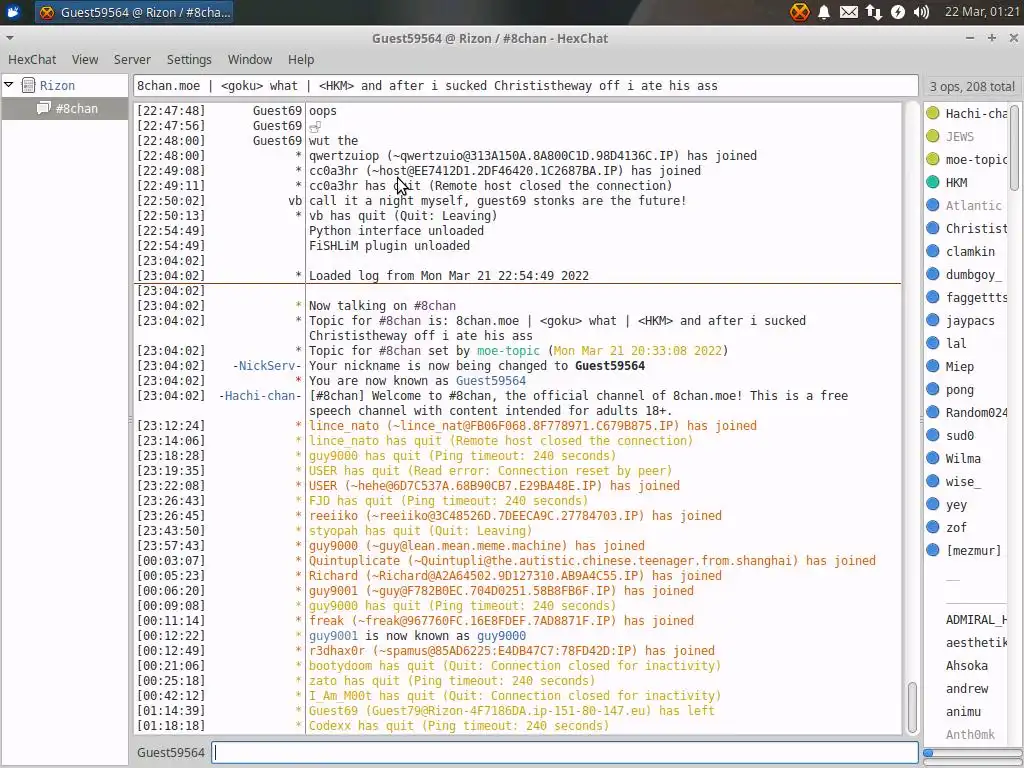
Task: Open the Window menu
Action: coord(249,59)
